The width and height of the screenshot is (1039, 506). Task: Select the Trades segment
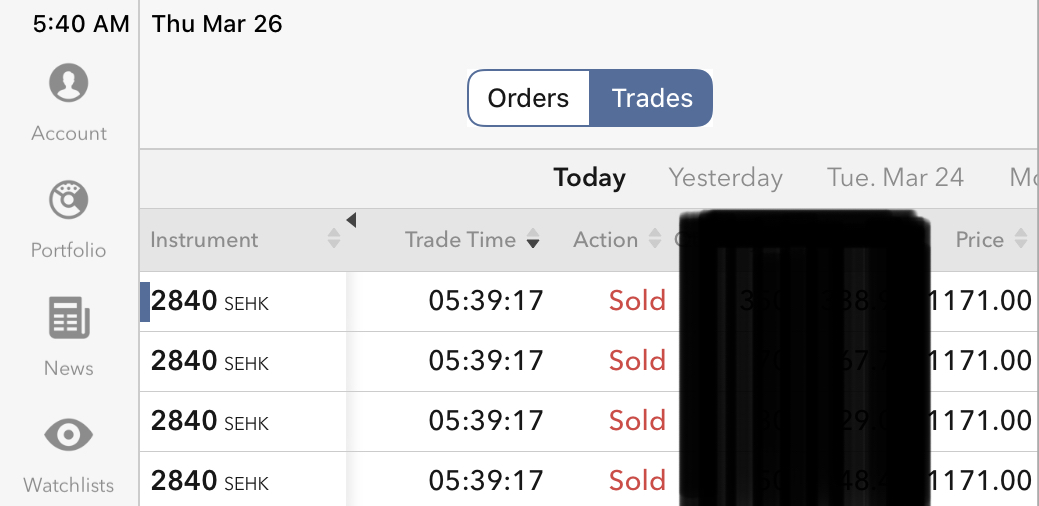point(652,98)
